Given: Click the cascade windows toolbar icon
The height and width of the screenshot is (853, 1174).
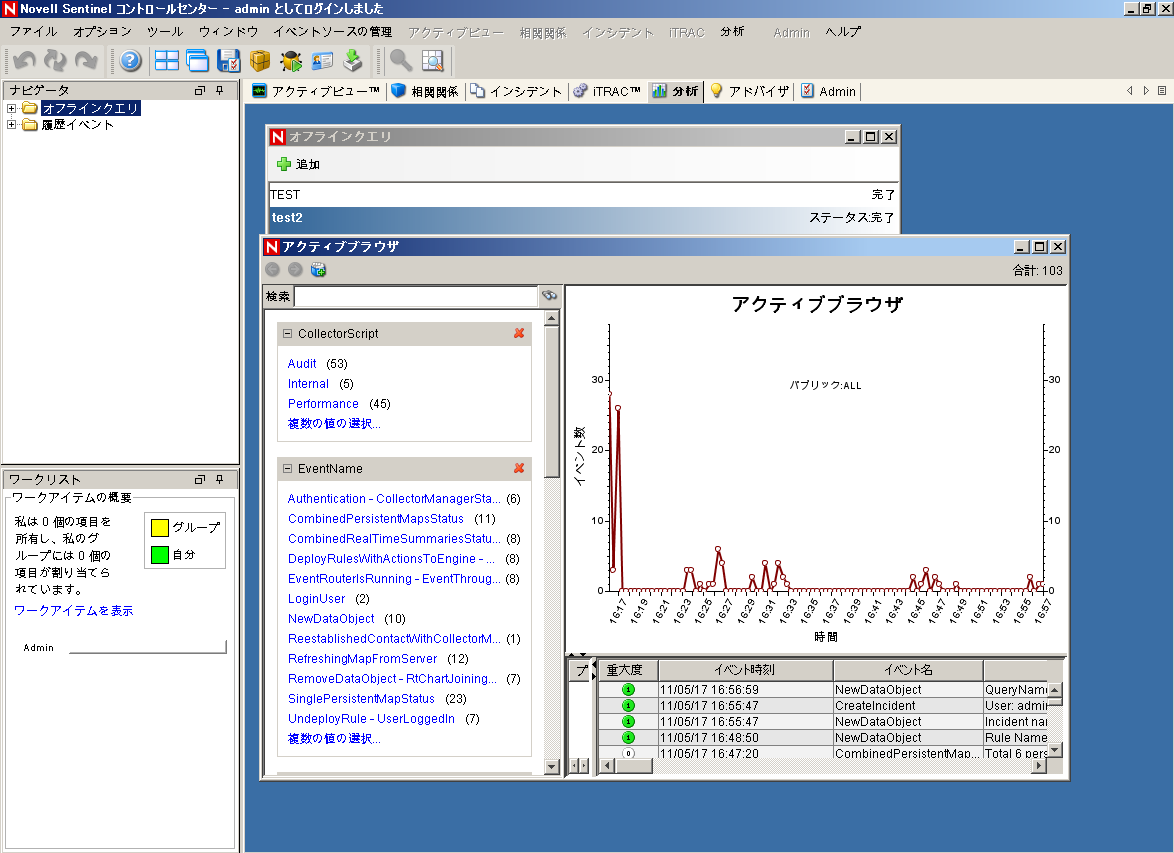Looking at the screenshot, I should point(197,61).
